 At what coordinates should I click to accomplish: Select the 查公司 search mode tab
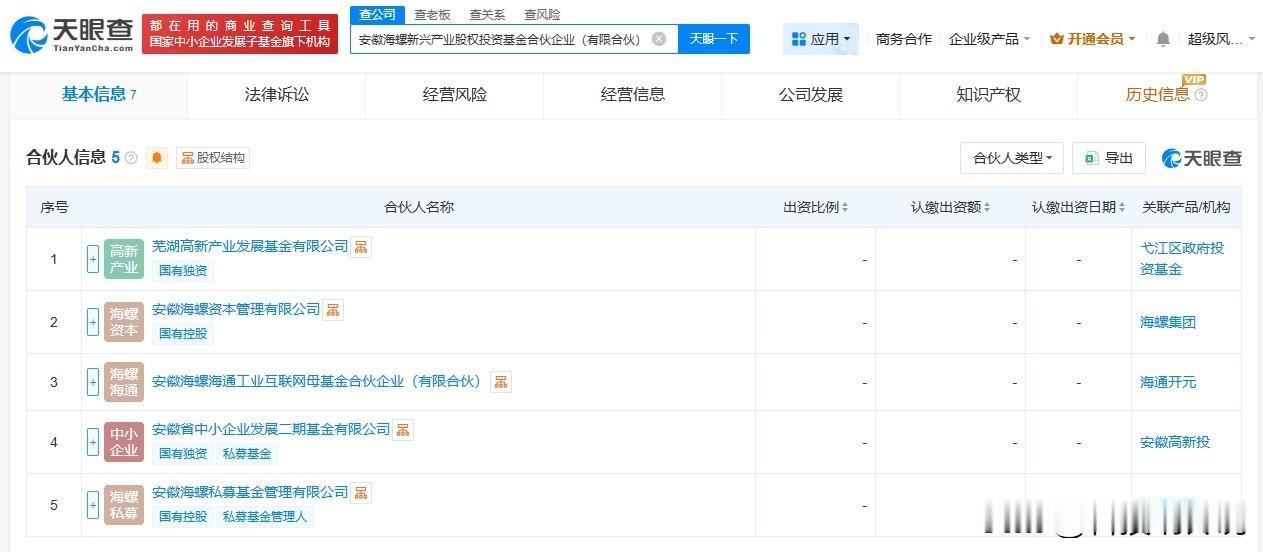(378, 15)
